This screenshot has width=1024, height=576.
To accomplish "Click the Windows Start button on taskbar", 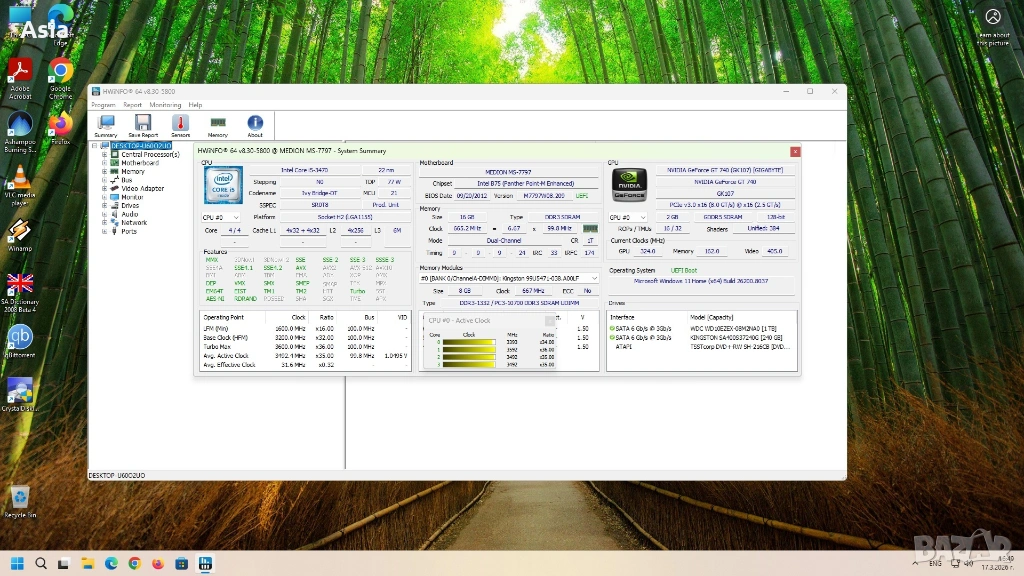I will point(17,563).
